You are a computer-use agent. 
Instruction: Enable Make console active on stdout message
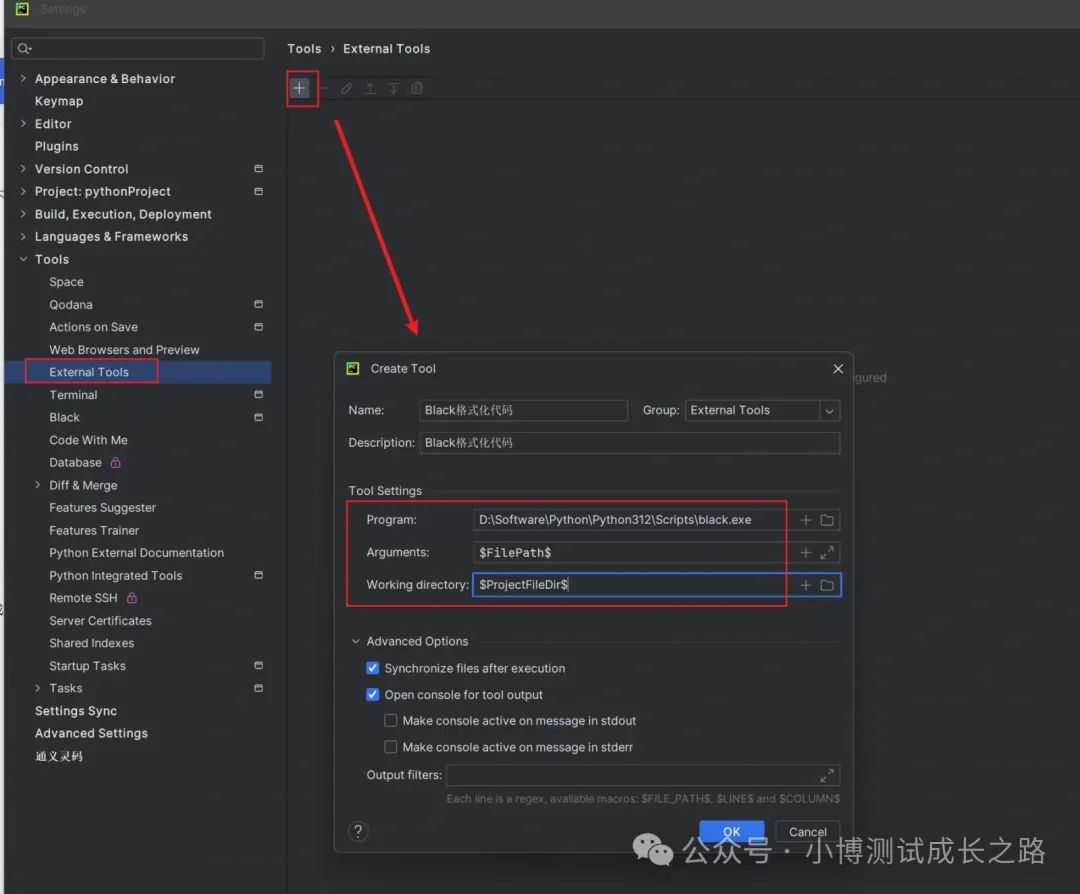(391, 720)
